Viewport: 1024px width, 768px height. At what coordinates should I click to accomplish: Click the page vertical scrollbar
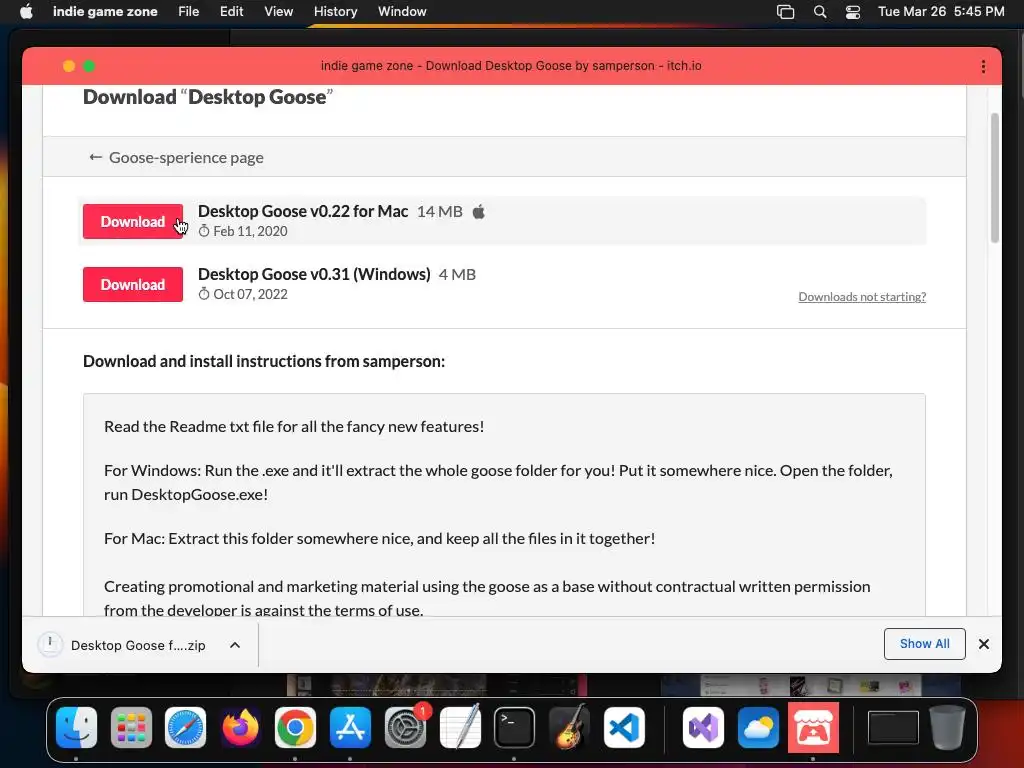995,178
